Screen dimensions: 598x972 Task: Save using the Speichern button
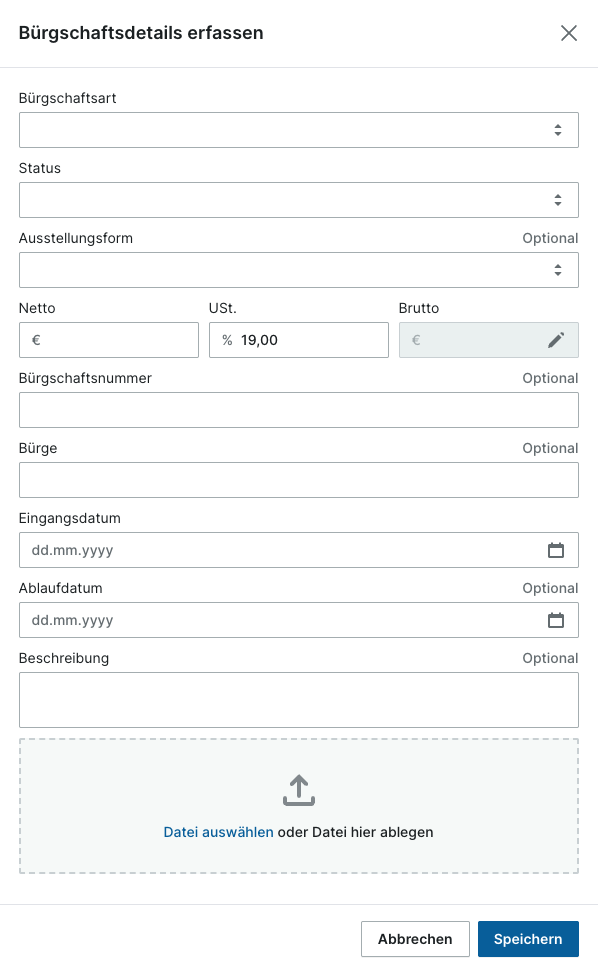point(528,939)
